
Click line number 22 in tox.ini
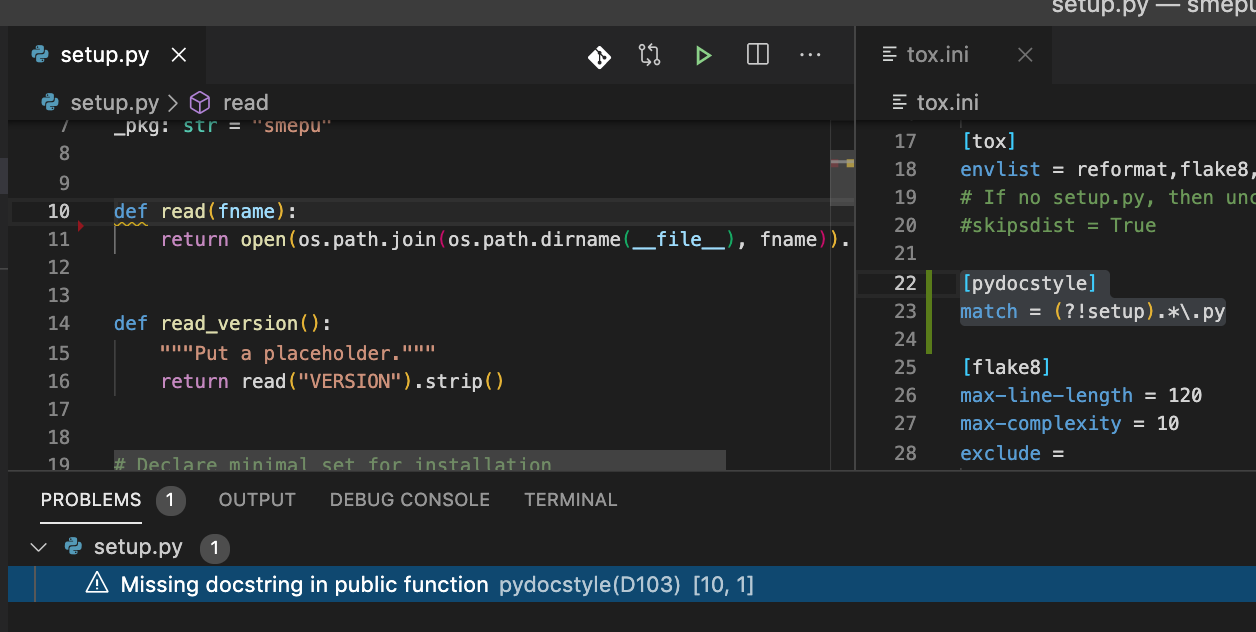coord(904,283)
